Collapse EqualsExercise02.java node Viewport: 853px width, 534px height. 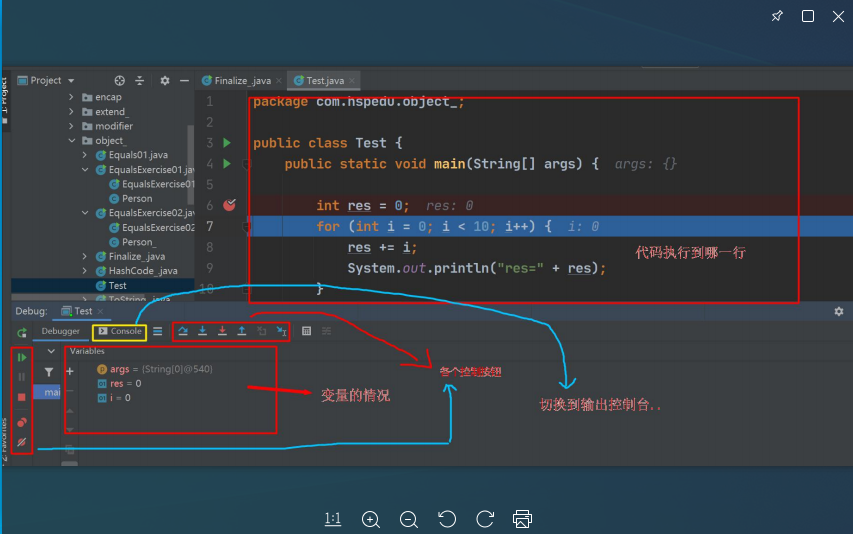click(85, 213)
